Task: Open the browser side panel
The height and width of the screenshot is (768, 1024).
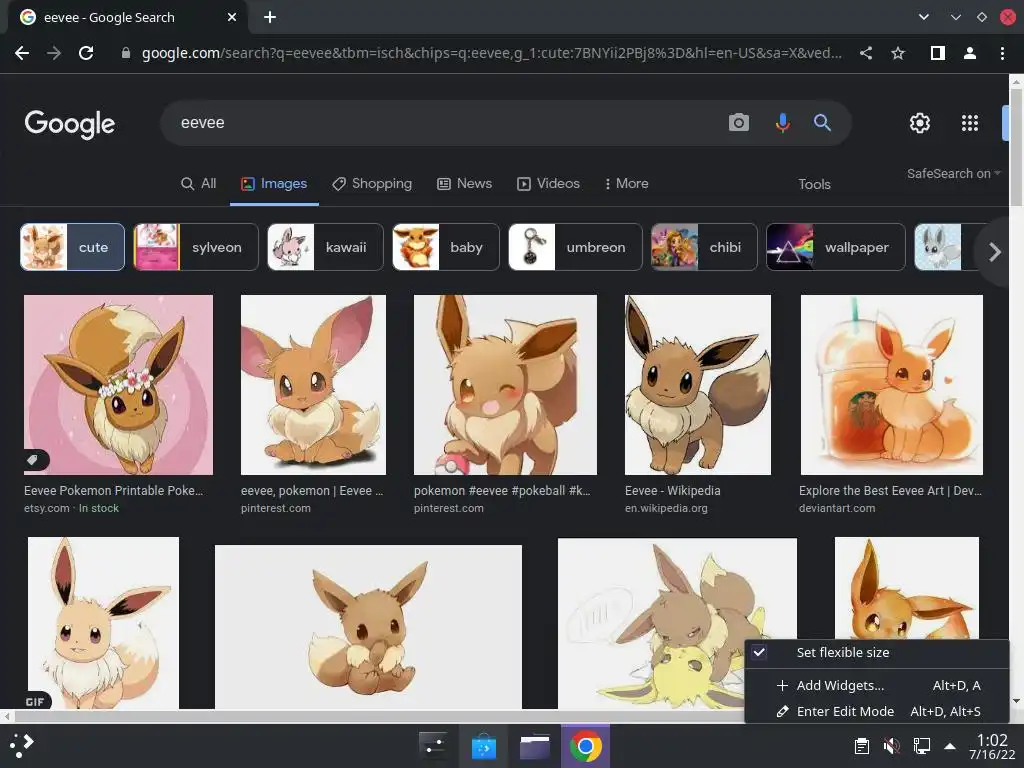Action: [x=938, y=53]
